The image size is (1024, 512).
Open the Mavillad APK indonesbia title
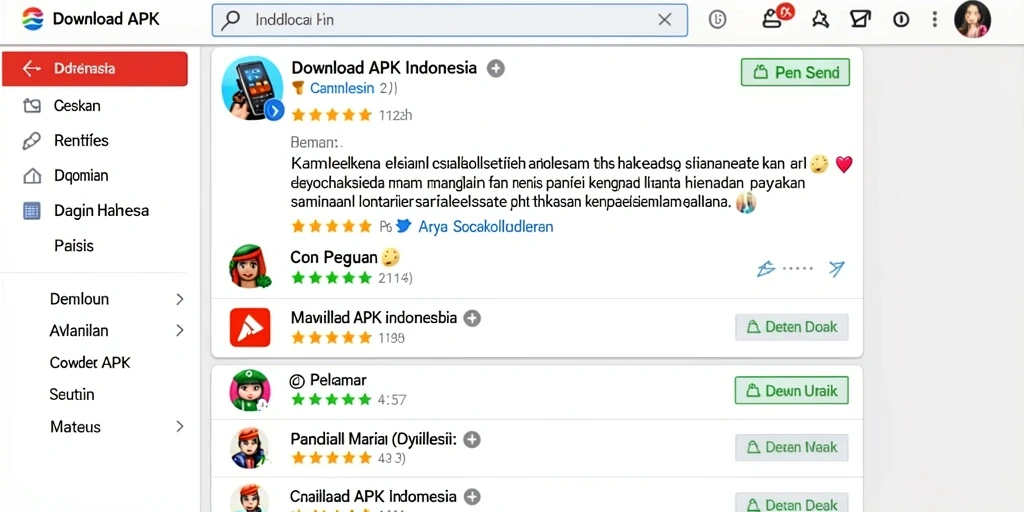tap(374, 318)
